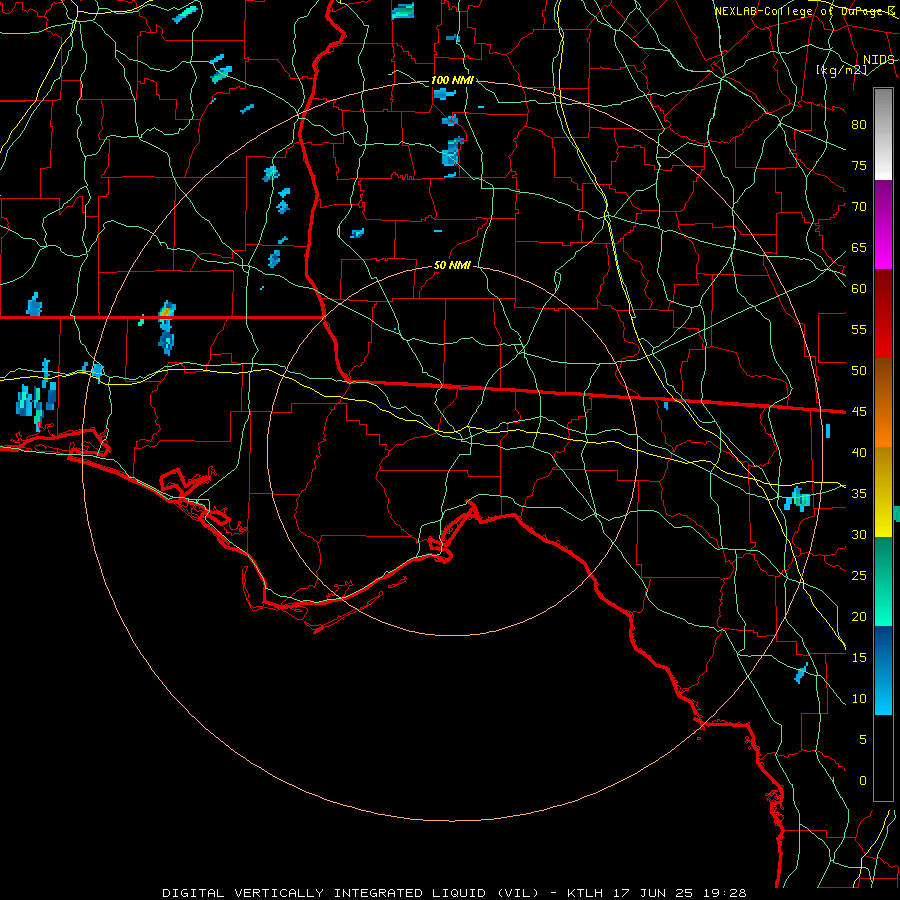Click the 65 value on the color scale

click(859, 247)
